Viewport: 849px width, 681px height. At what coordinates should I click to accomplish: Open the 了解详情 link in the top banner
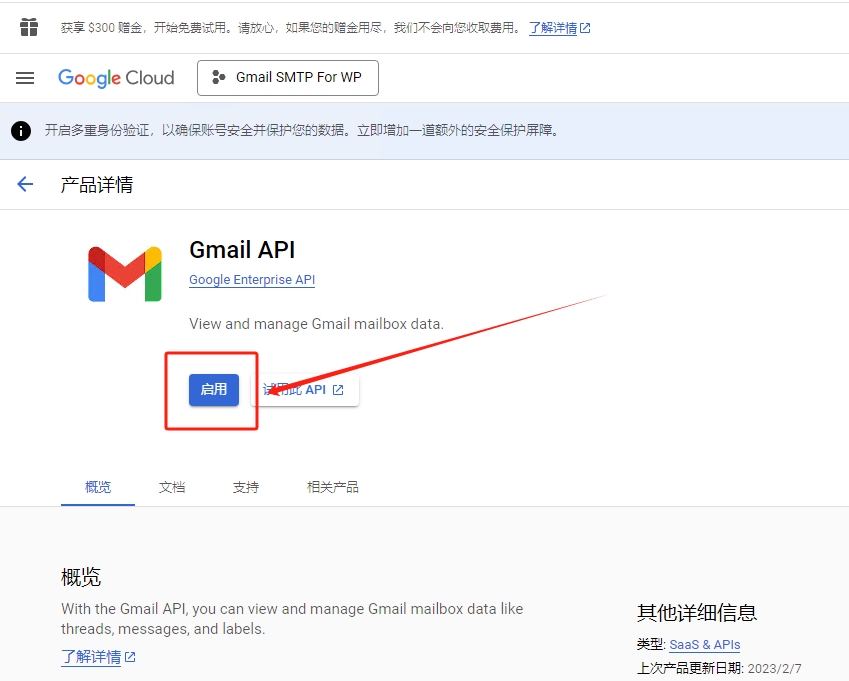click(x=559, y=28)
